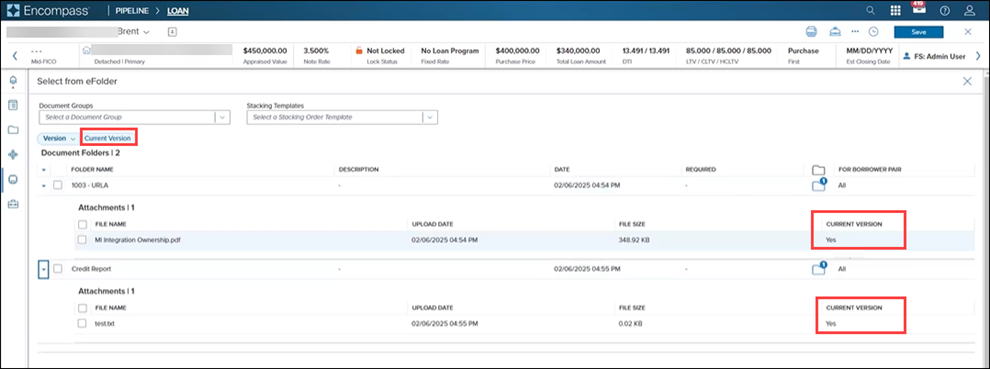990x369 pixels.
Task: Open the alerts bell in left sidebar
Action: tap(13, 81)
